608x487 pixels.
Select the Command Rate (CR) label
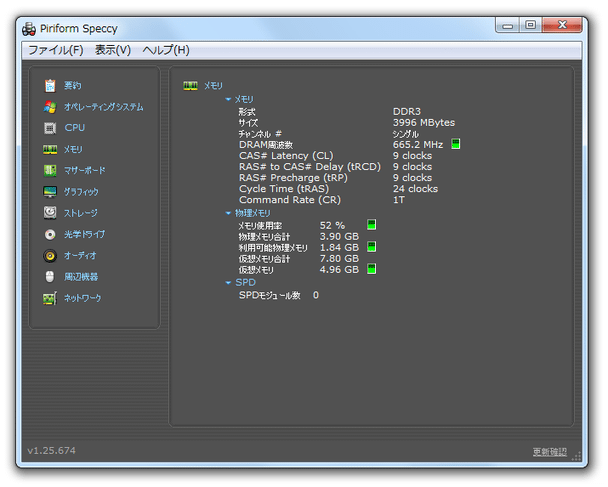click(x=290, y=200)
